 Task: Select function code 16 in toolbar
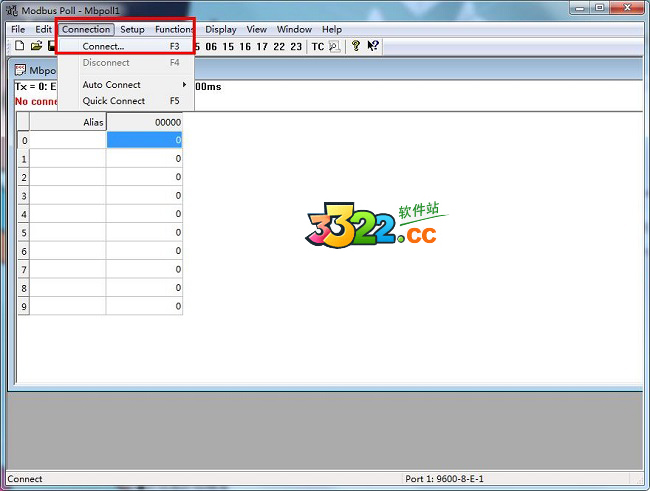pos(245,46)
